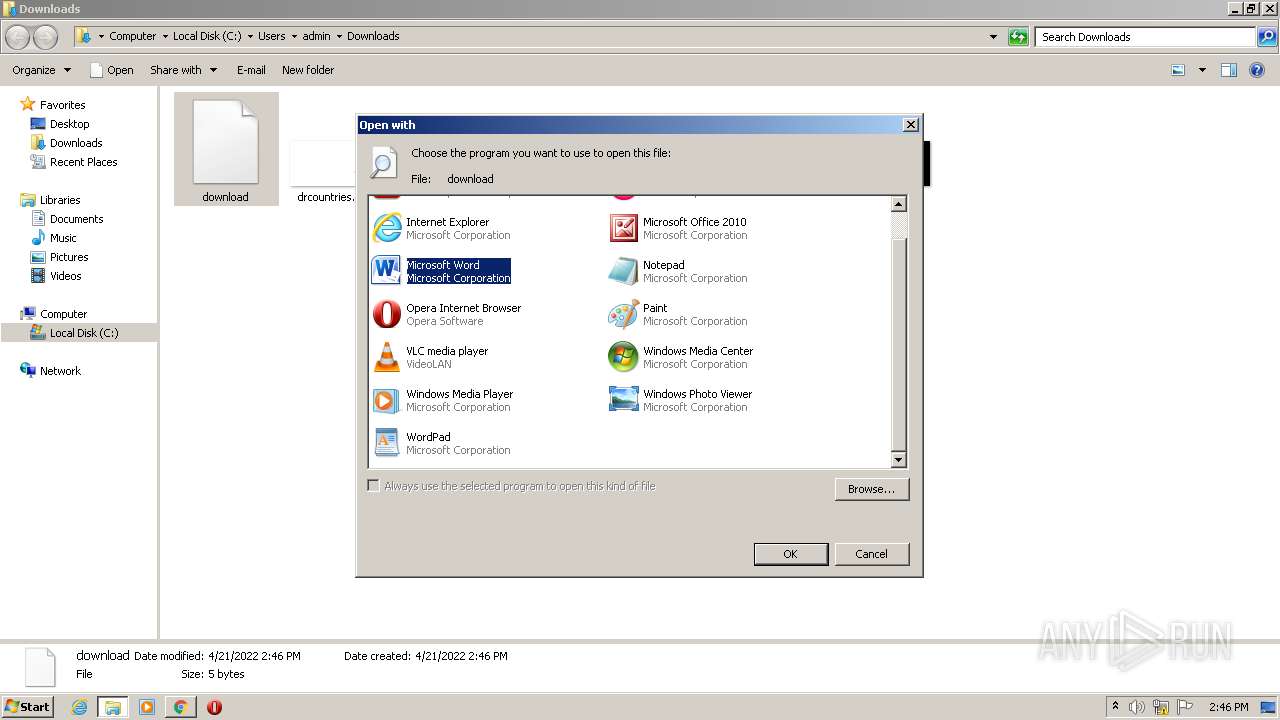Close the Open with dialog
The image size is (1280, 720).
(910, 125)
